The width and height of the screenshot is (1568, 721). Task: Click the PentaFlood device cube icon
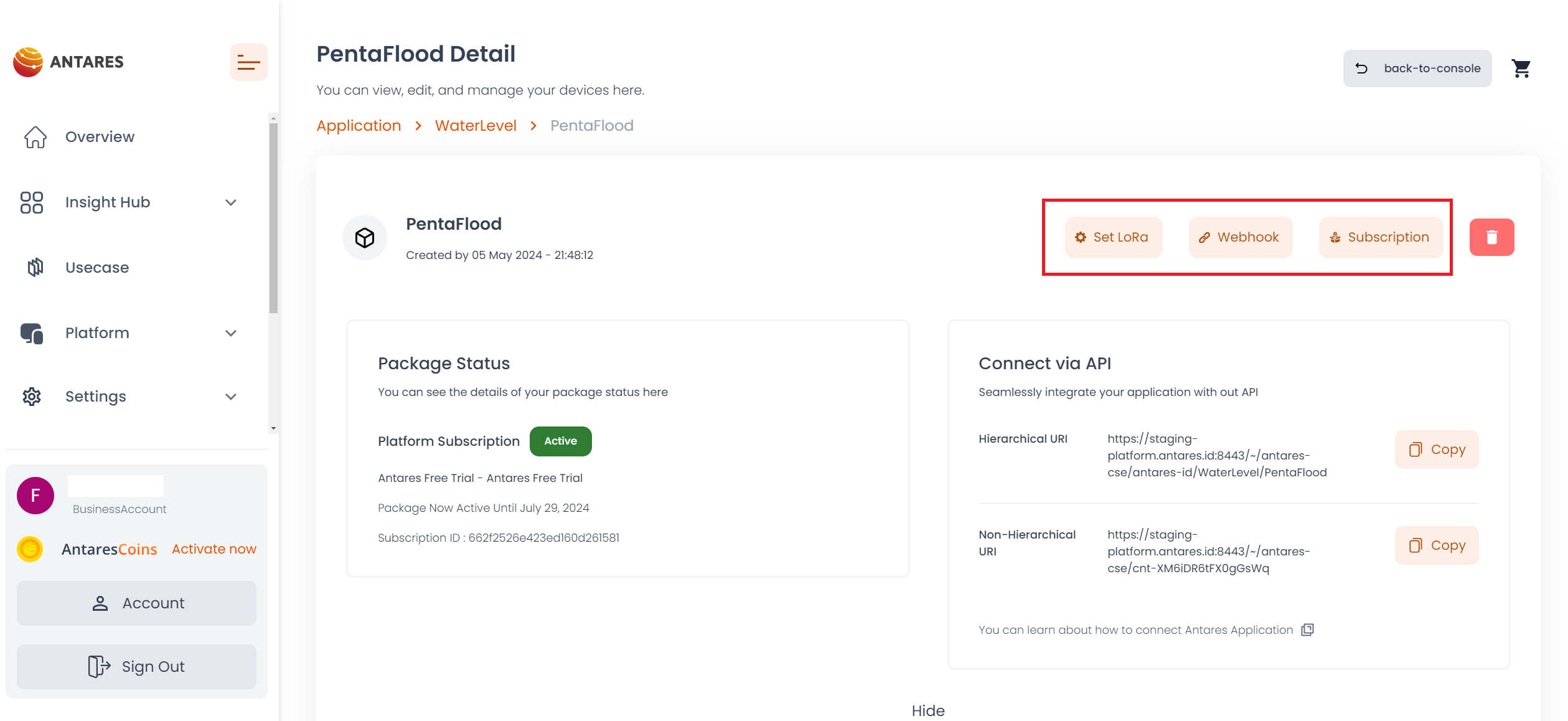coord(365,237)
